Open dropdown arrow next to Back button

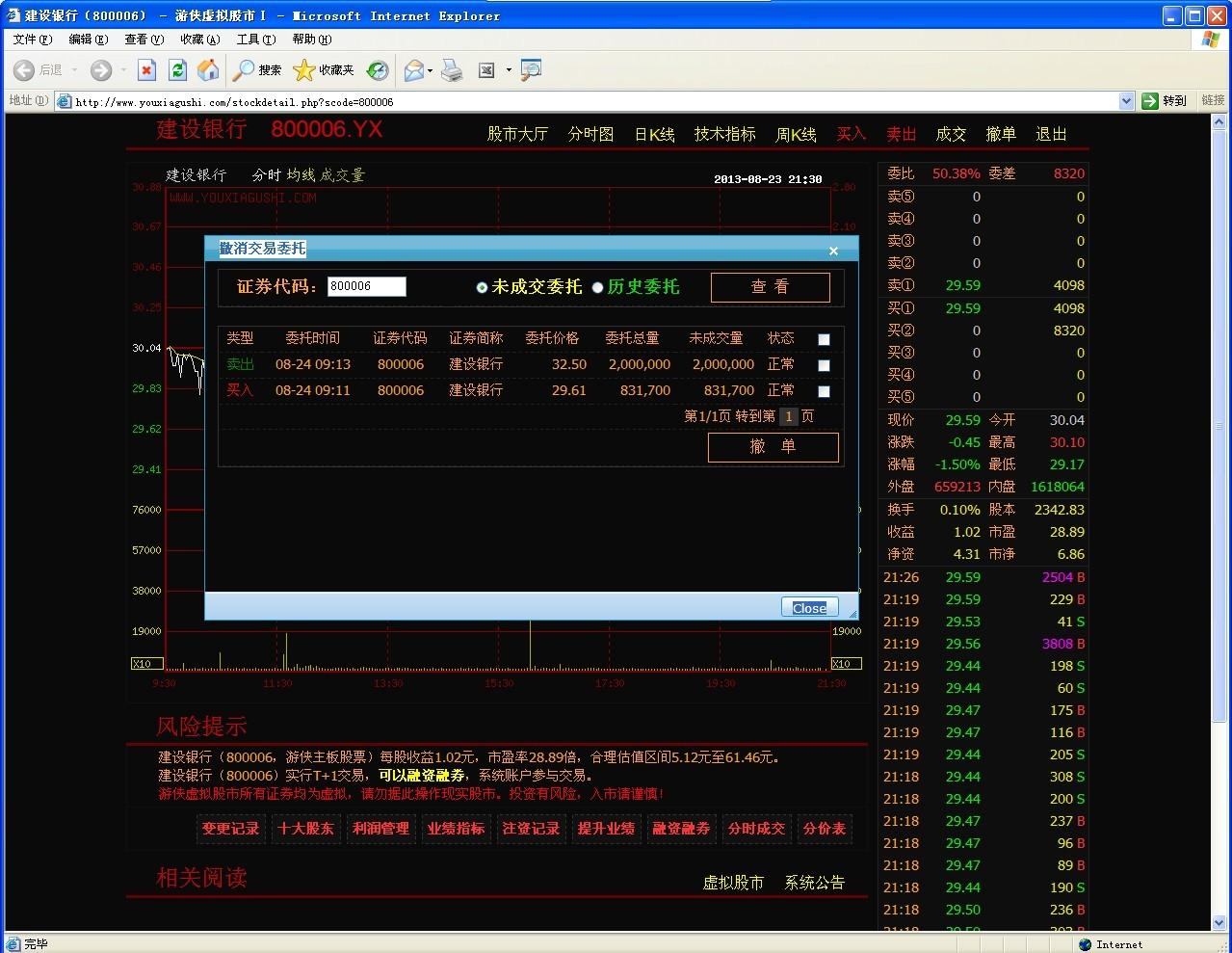pos(74,70)
